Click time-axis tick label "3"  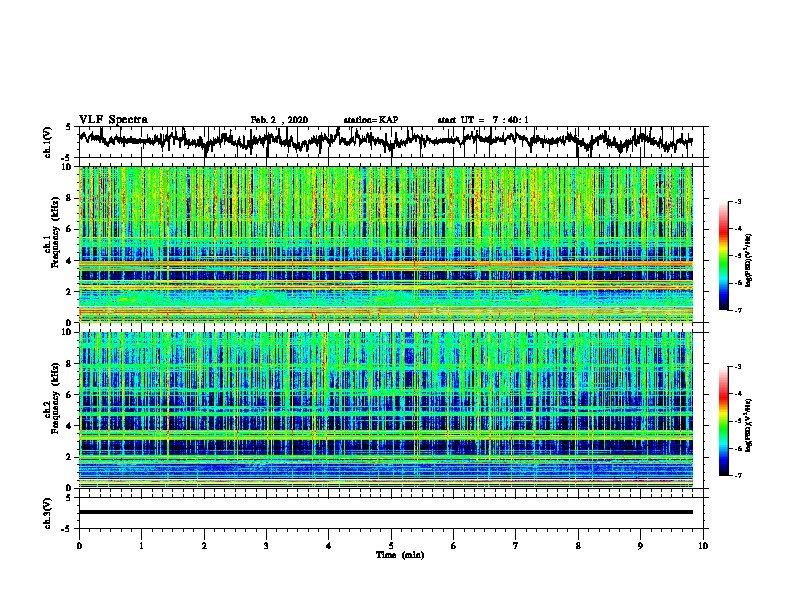(266, 546)
